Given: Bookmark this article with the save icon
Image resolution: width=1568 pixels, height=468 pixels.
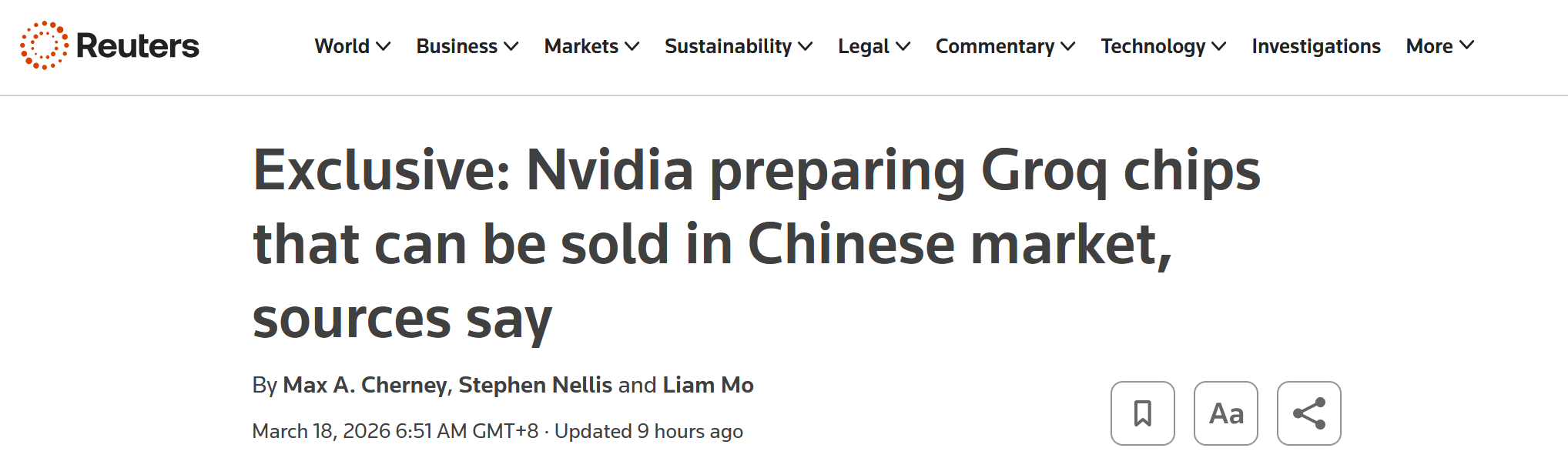Looking at the screenshot, I should [1142, 413].
